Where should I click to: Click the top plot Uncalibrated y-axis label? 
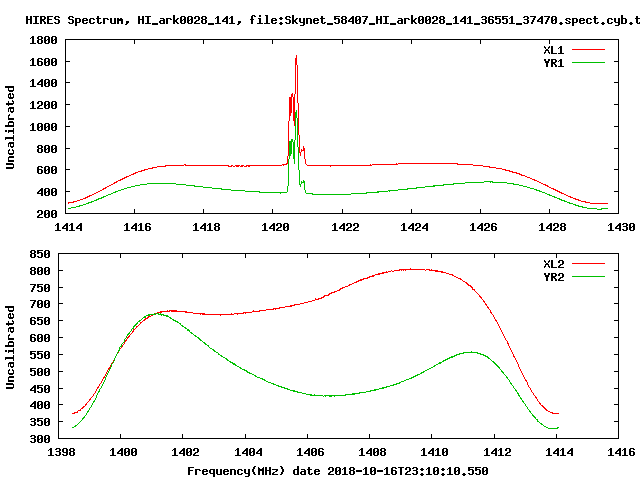(10, 127)
